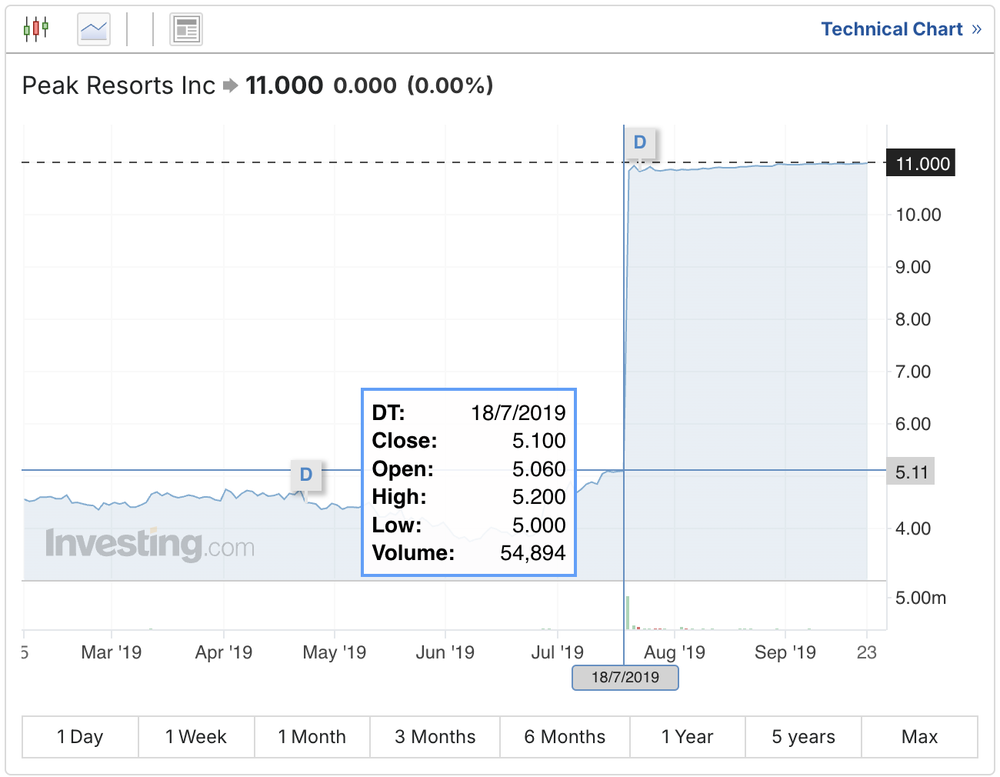Show the Max time range
The width and height of the screenshot is (1000, 777).
tap(919, 737)
